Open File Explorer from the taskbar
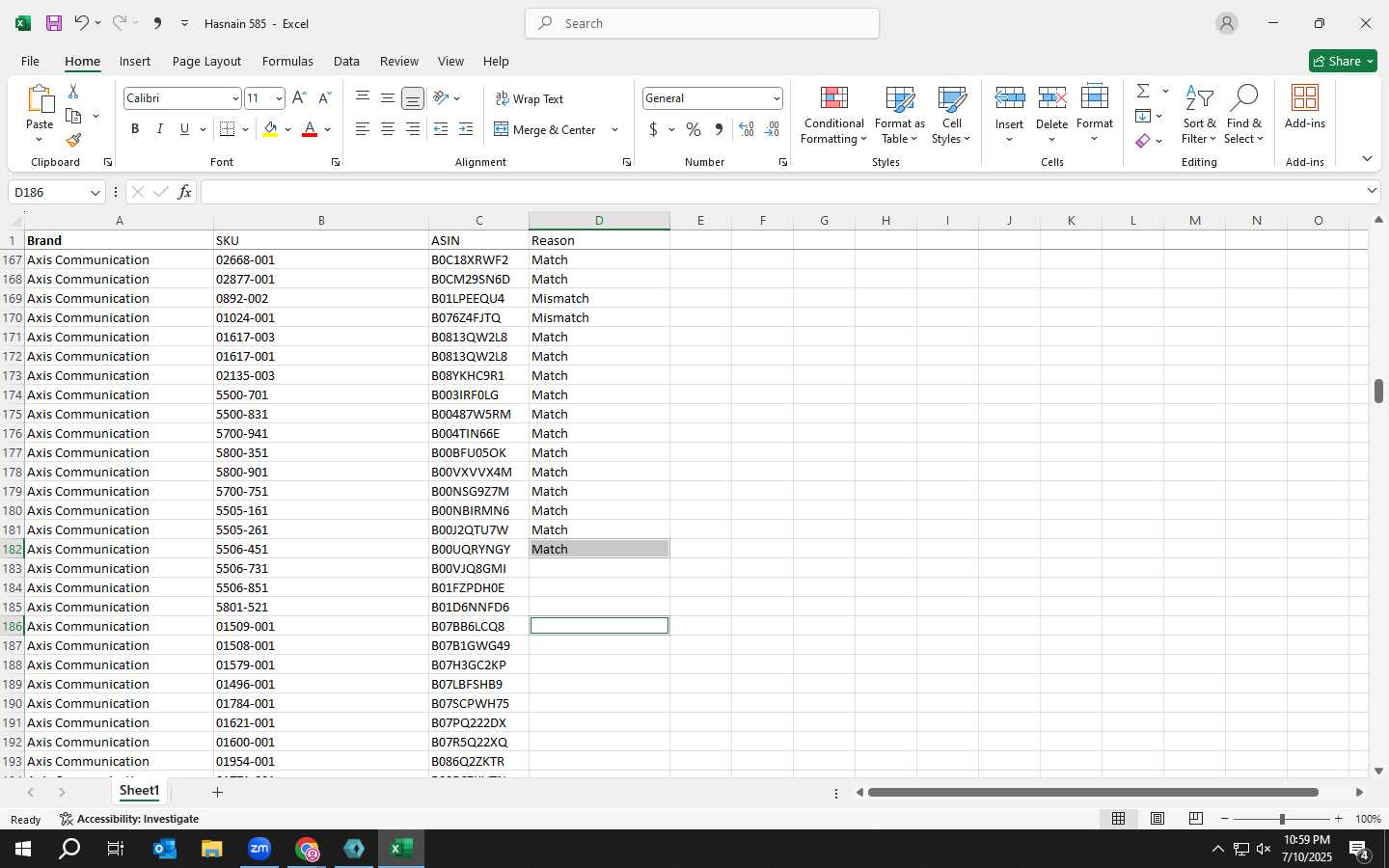This screenshot has height=868, width=1389. pos(212,849)
